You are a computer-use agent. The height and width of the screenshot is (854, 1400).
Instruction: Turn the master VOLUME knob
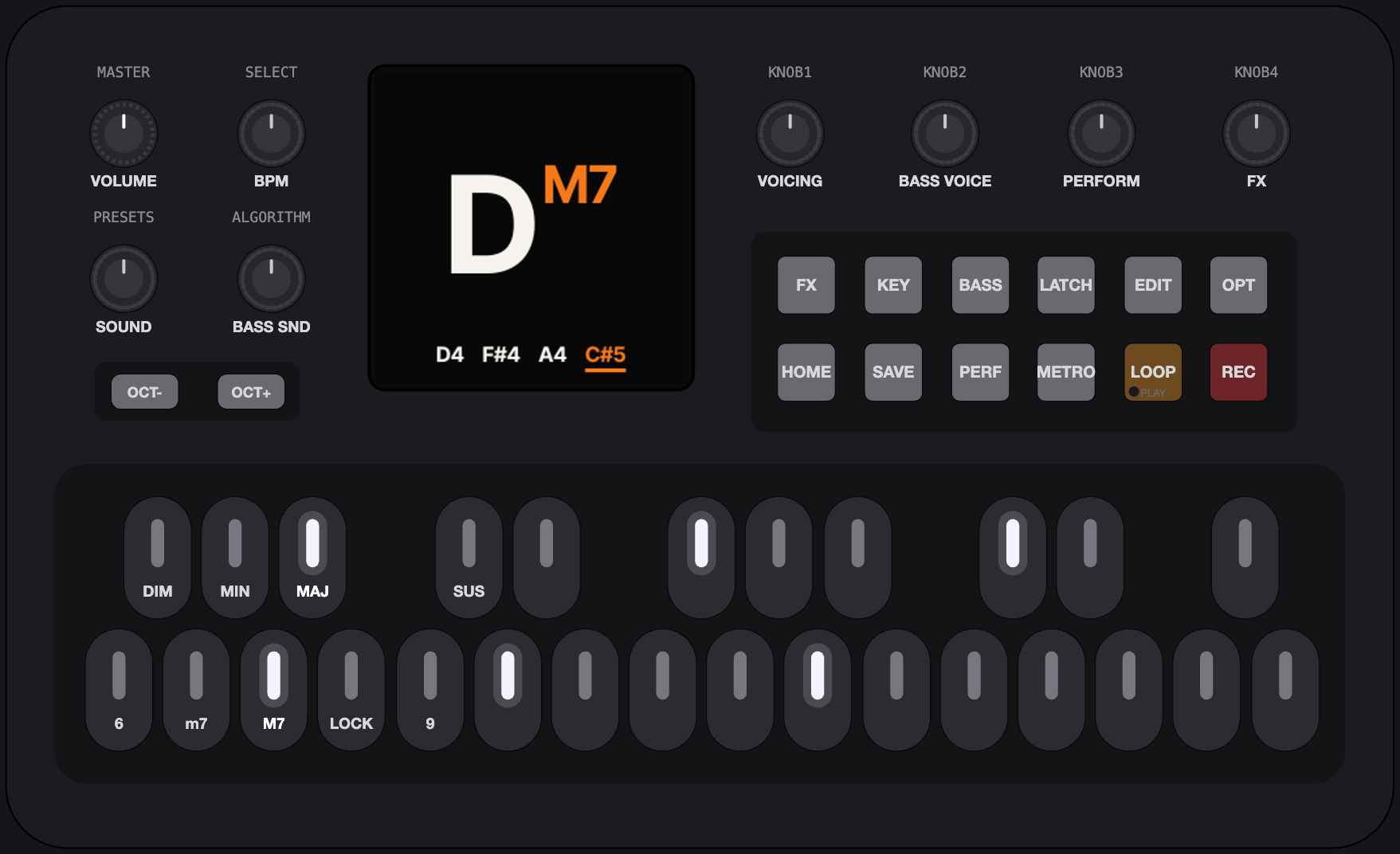(124, 134)
